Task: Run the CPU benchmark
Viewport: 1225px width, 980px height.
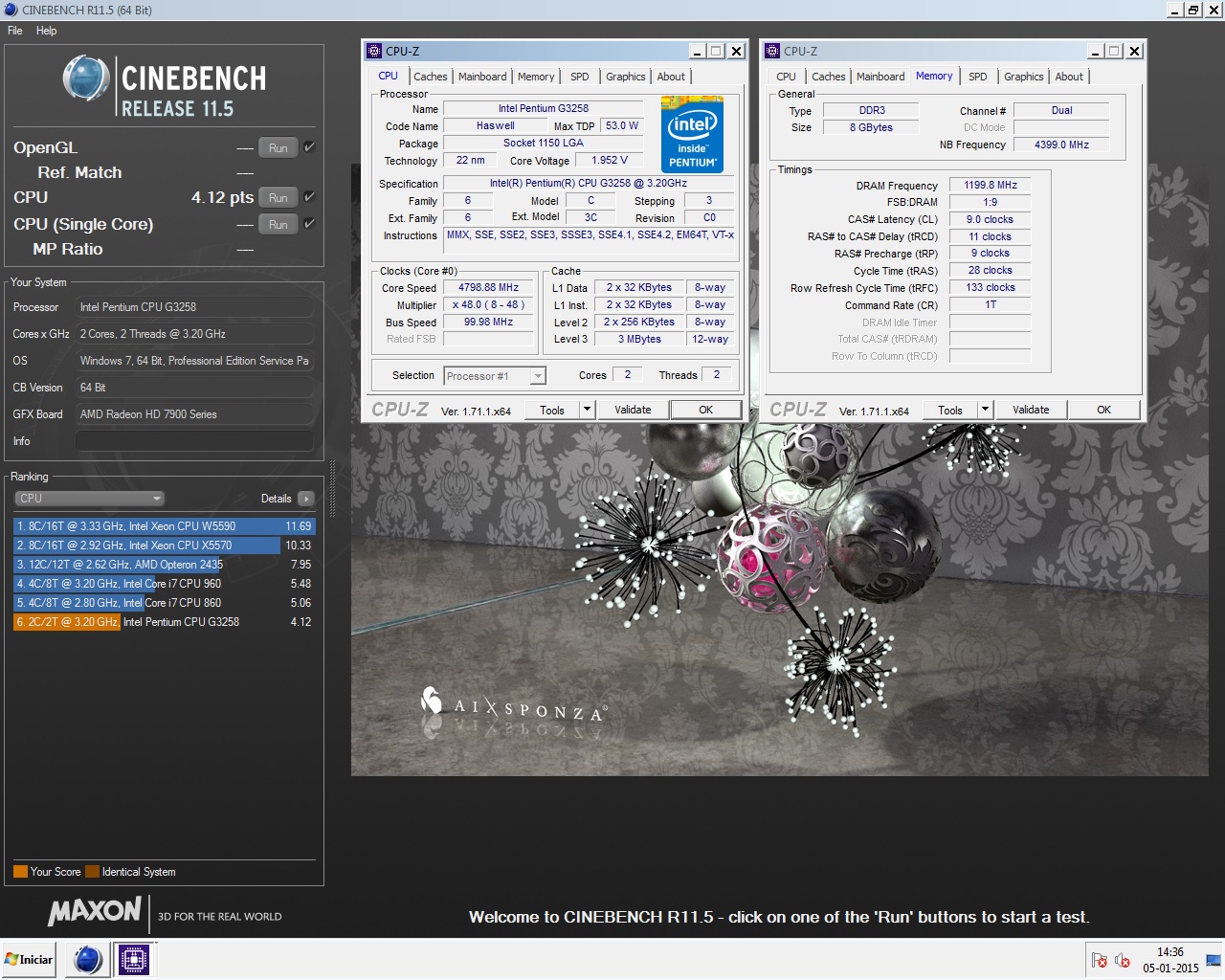Action: pyautogui.click(x=278, y=197)
